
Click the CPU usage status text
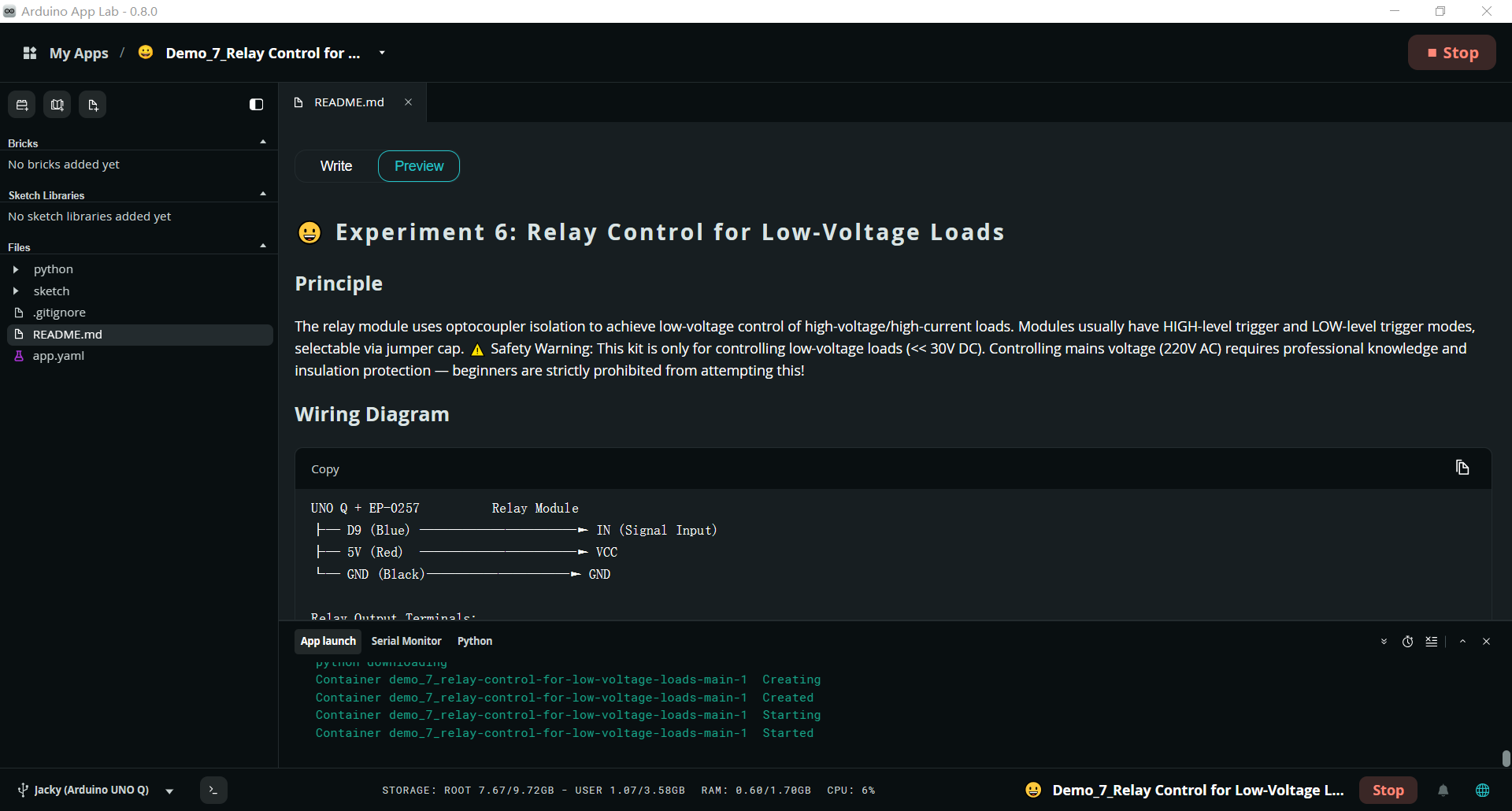pyautogui.click(x=851, y=791)
